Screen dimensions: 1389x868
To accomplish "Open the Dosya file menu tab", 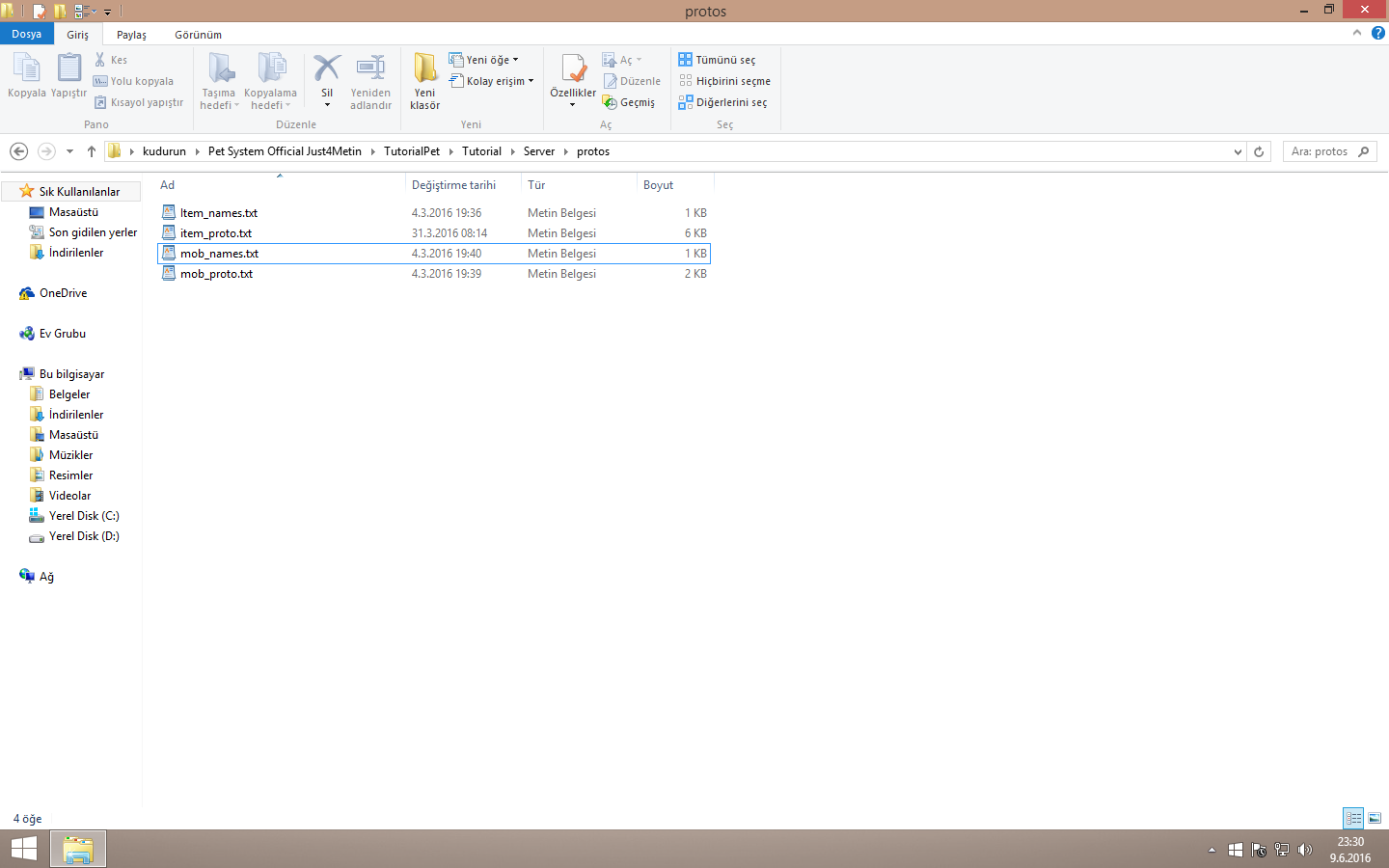I will (x=27, y=34).
